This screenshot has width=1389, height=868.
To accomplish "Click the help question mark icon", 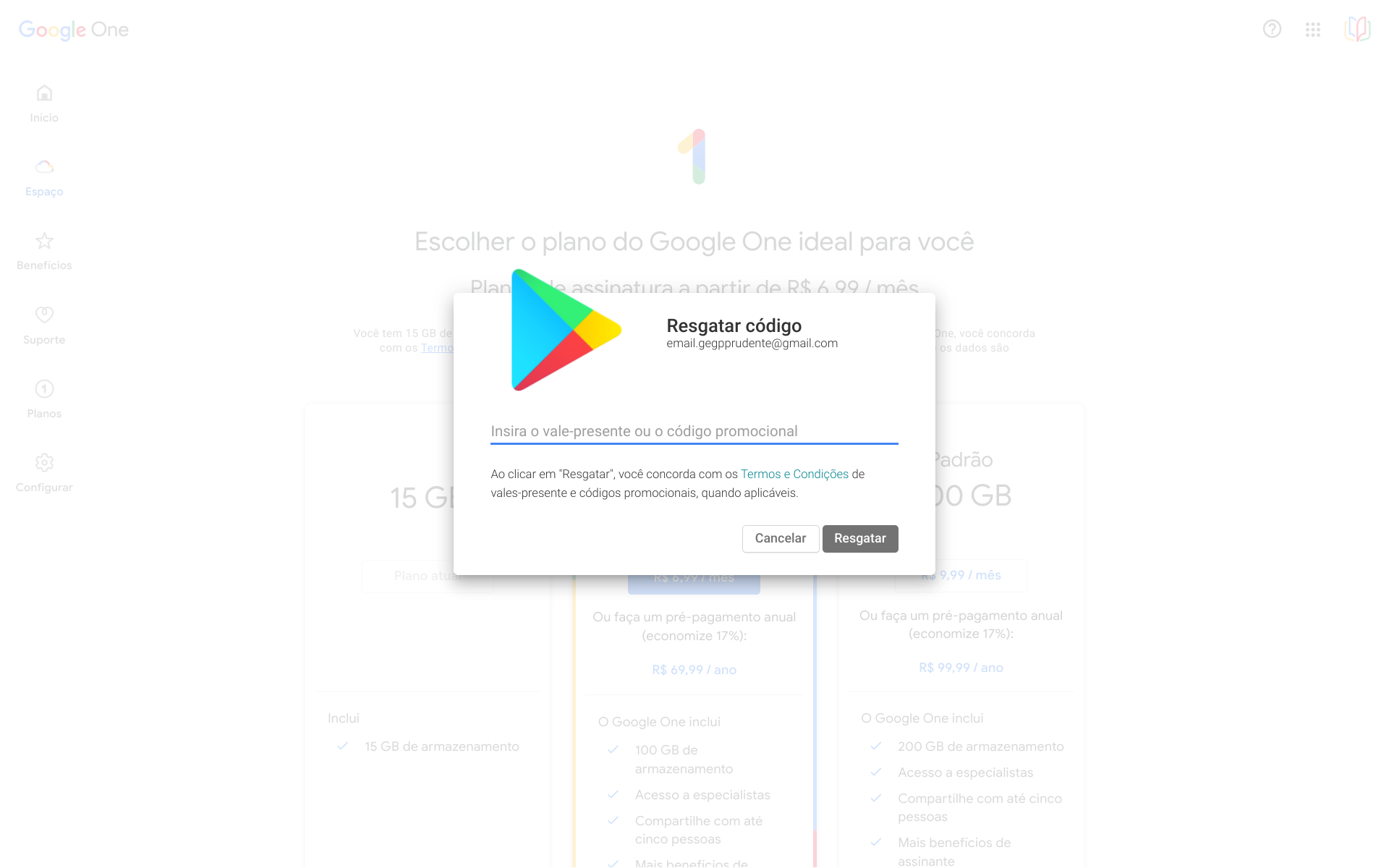I will pyautogui.click(x=1273, y=30).
